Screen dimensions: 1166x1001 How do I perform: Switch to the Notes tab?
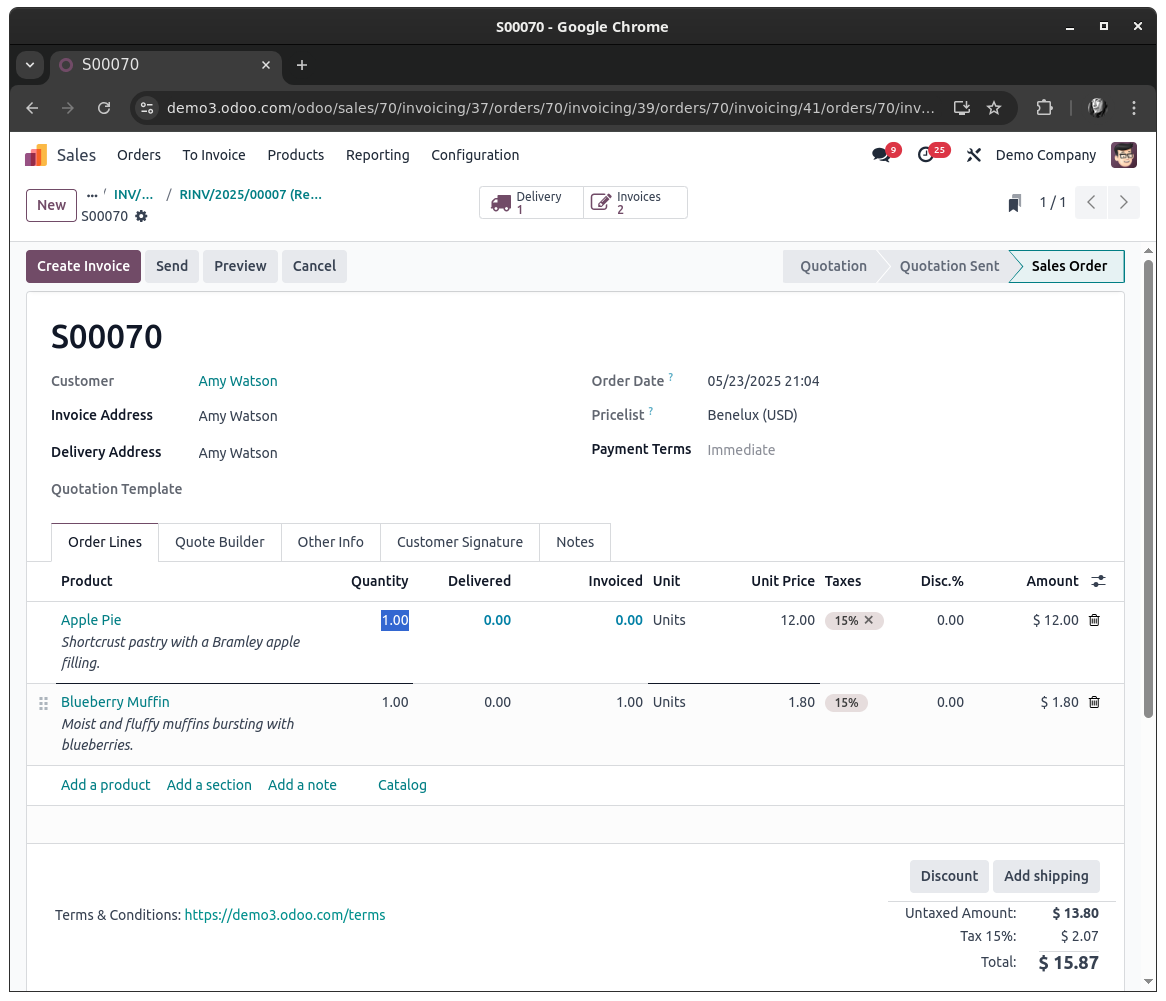(575, 542)
